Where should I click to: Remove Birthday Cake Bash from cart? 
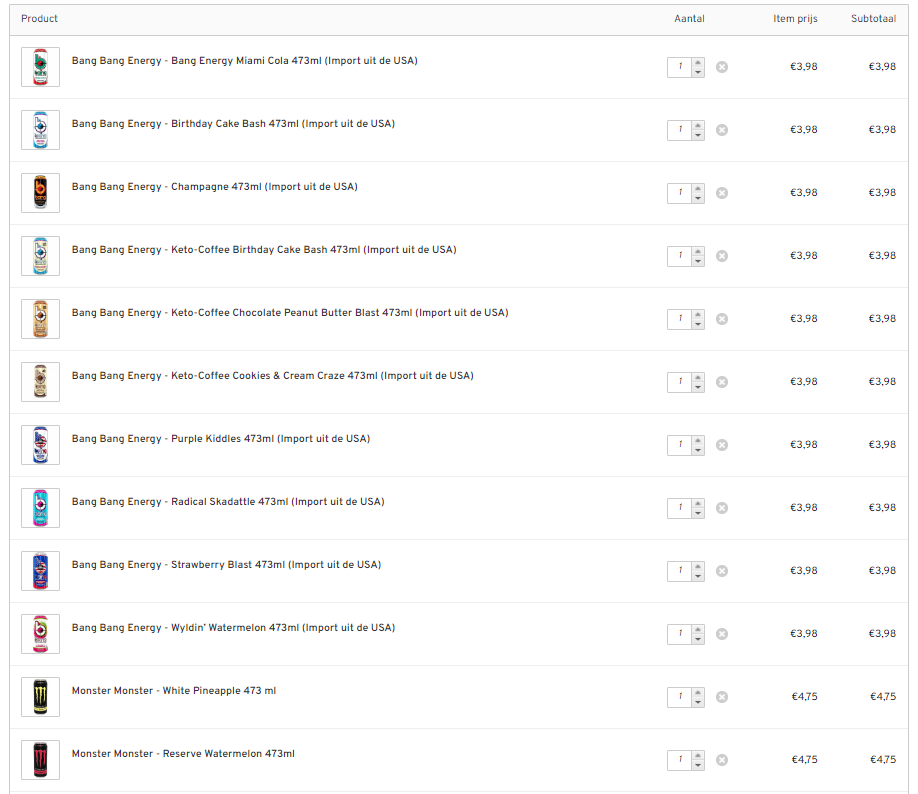[x=722, y=130]
